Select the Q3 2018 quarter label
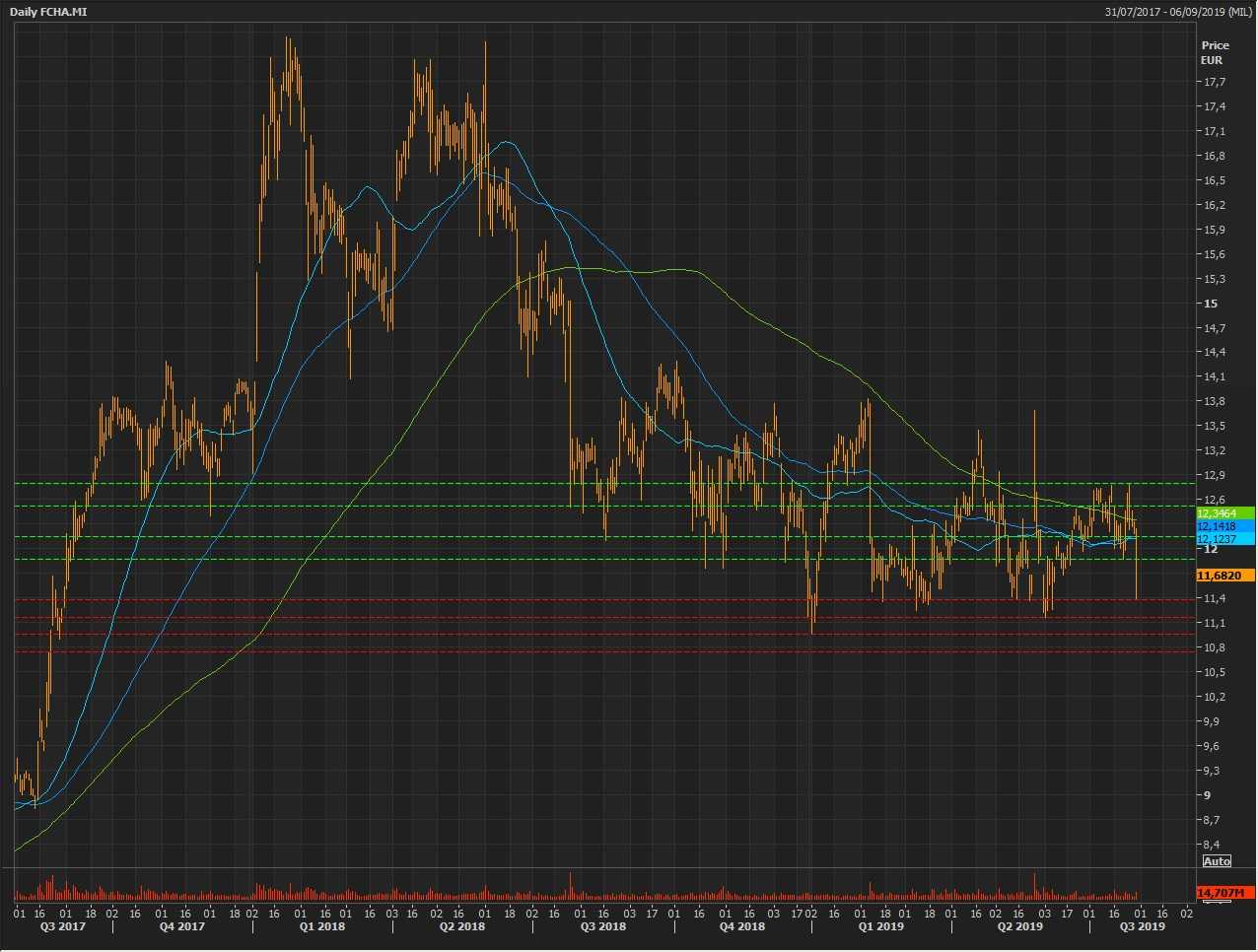Screen dimensions: 1258x952 pos(602,926)
